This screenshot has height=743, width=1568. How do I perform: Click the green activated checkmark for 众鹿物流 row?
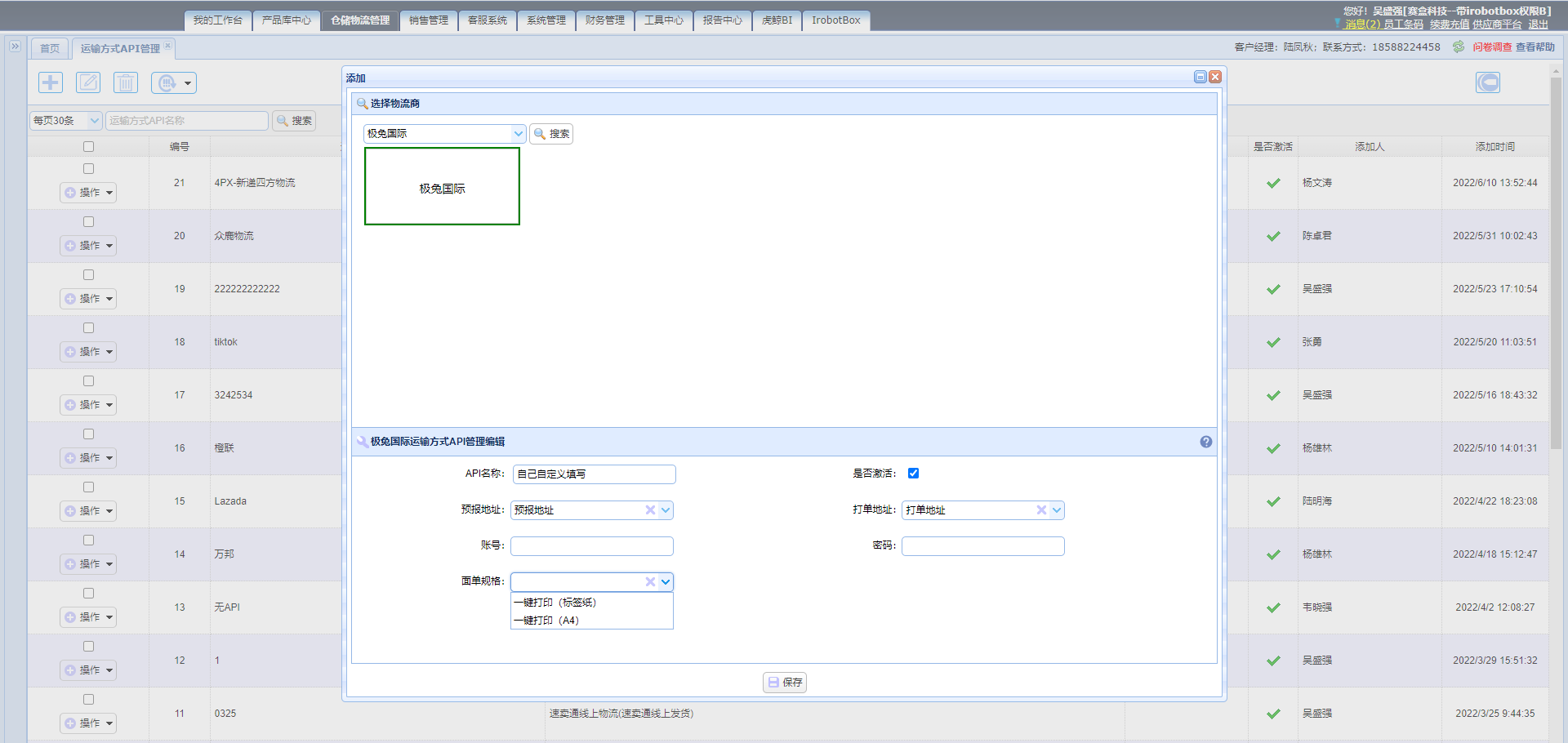tap(1273, 236)
